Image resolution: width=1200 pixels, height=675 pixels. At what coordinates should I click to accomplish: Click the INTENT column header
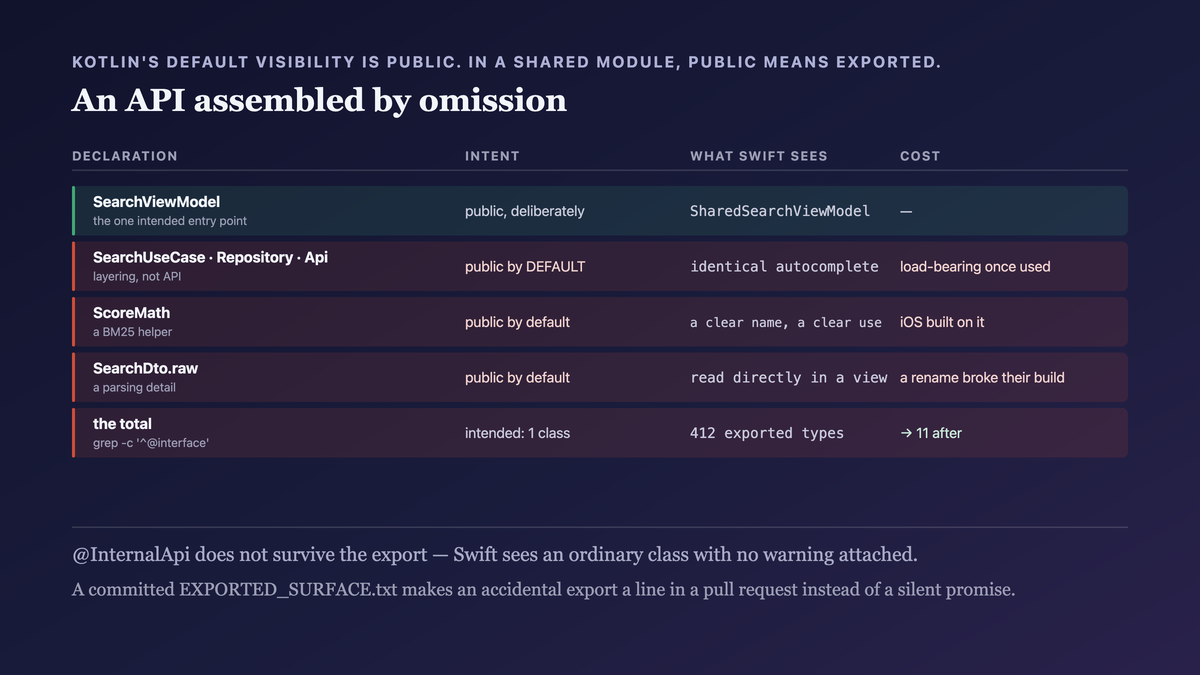coord(492,156)
